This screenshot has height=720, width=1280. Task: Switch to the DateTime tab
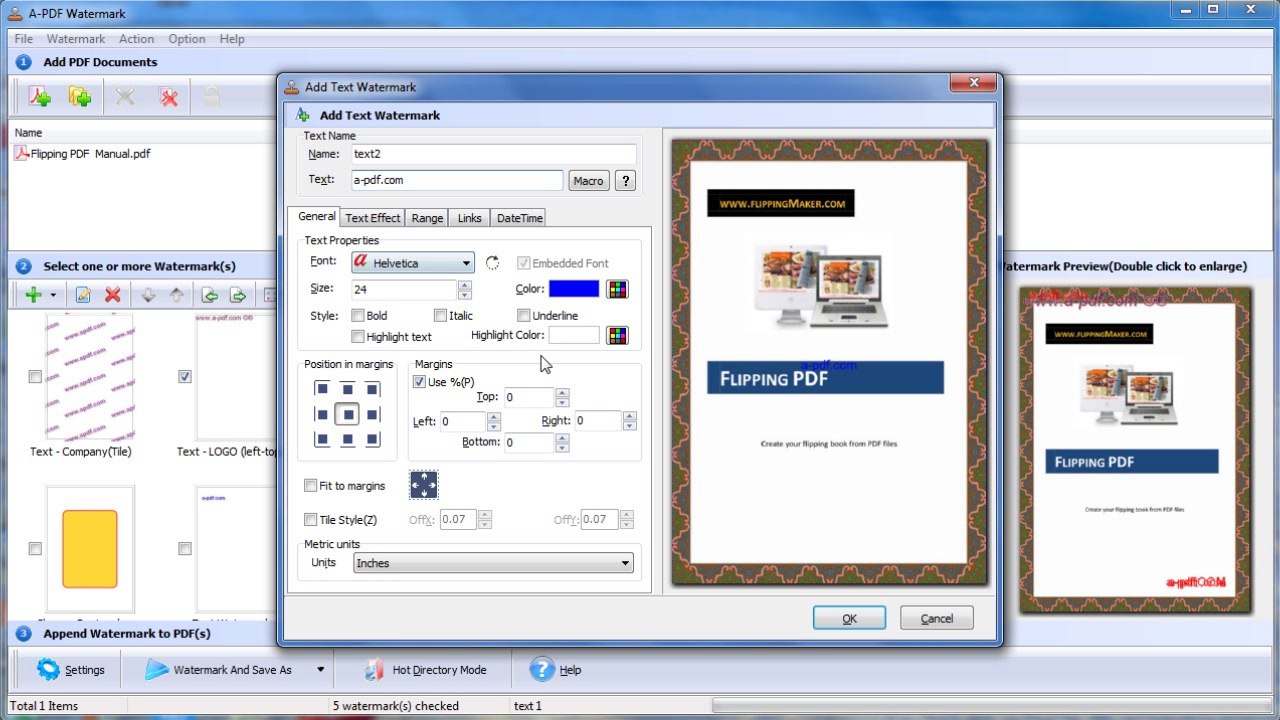pos(520,218)
